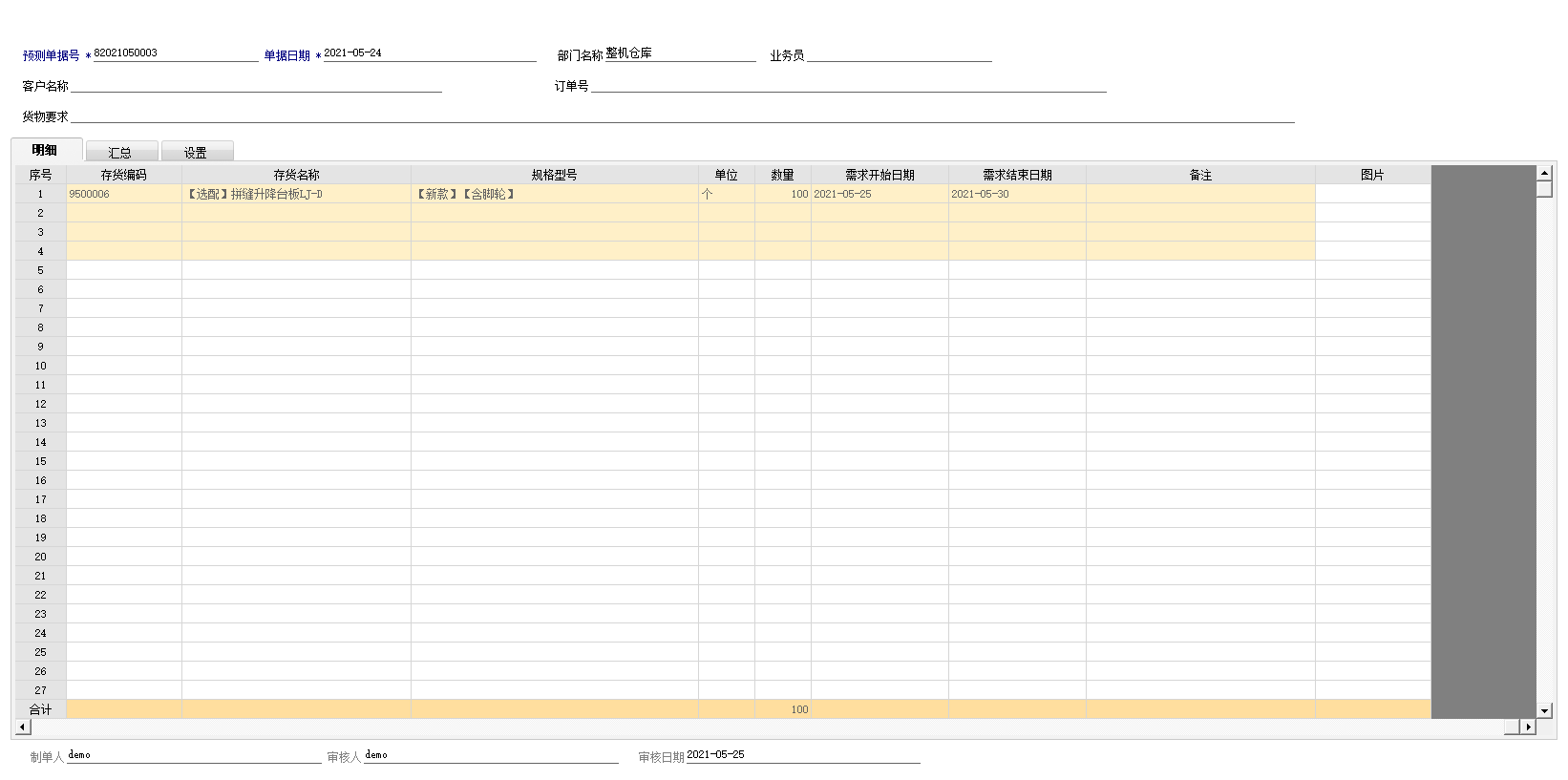1568x780 pixels.
Task: Click the 单据日期 field showing 2021-05-24
Action: click(430, 53)
